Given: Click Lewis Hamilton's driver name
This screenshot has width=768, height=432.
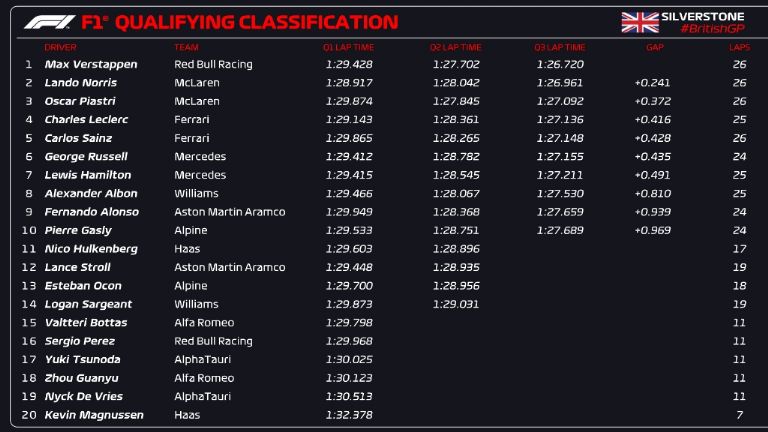Looking at the screenshot, I should click(88, 175).
